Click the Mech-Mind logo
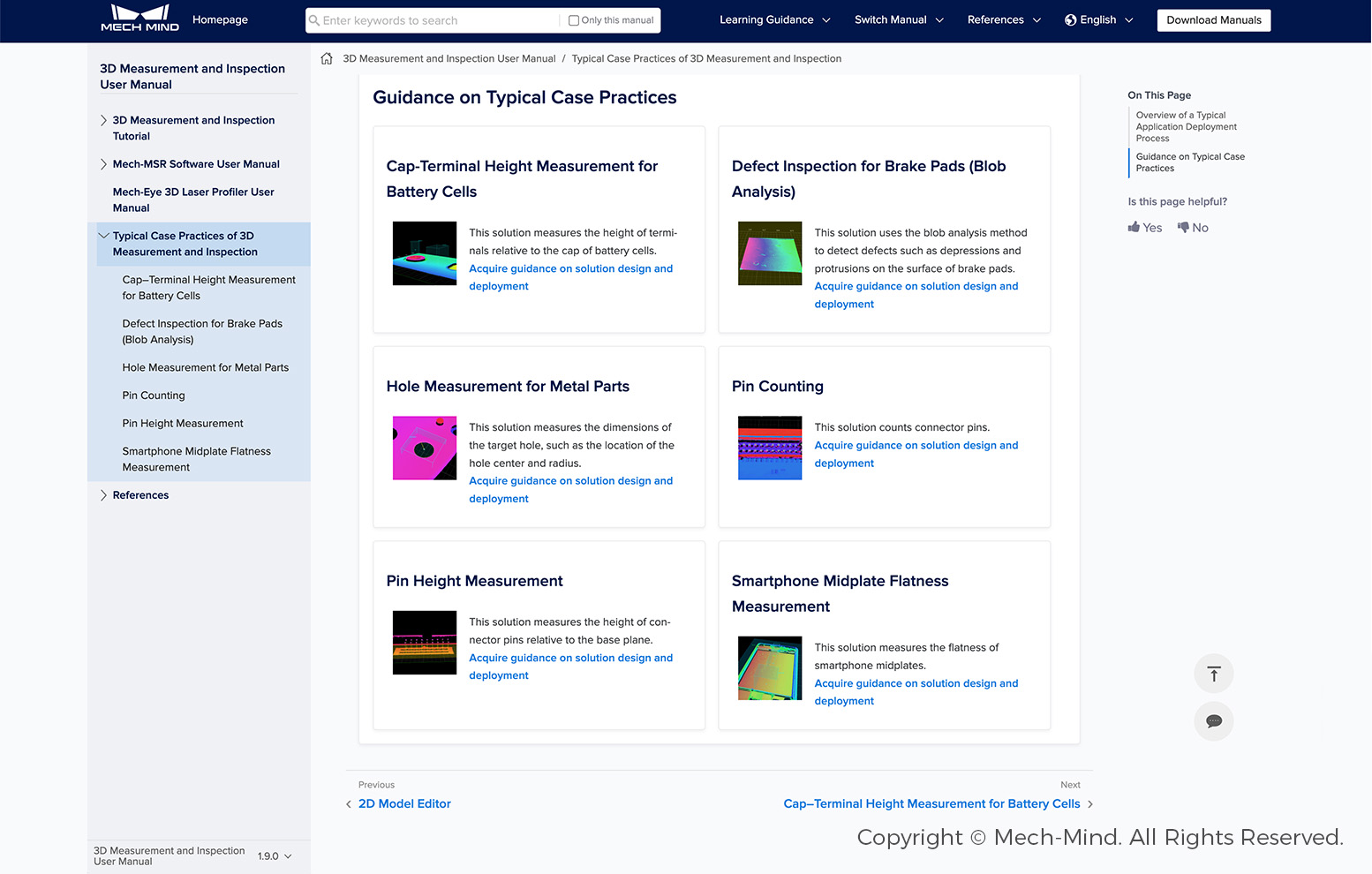The width and height of the screenshot is (1372, 874). click(139, 19)
